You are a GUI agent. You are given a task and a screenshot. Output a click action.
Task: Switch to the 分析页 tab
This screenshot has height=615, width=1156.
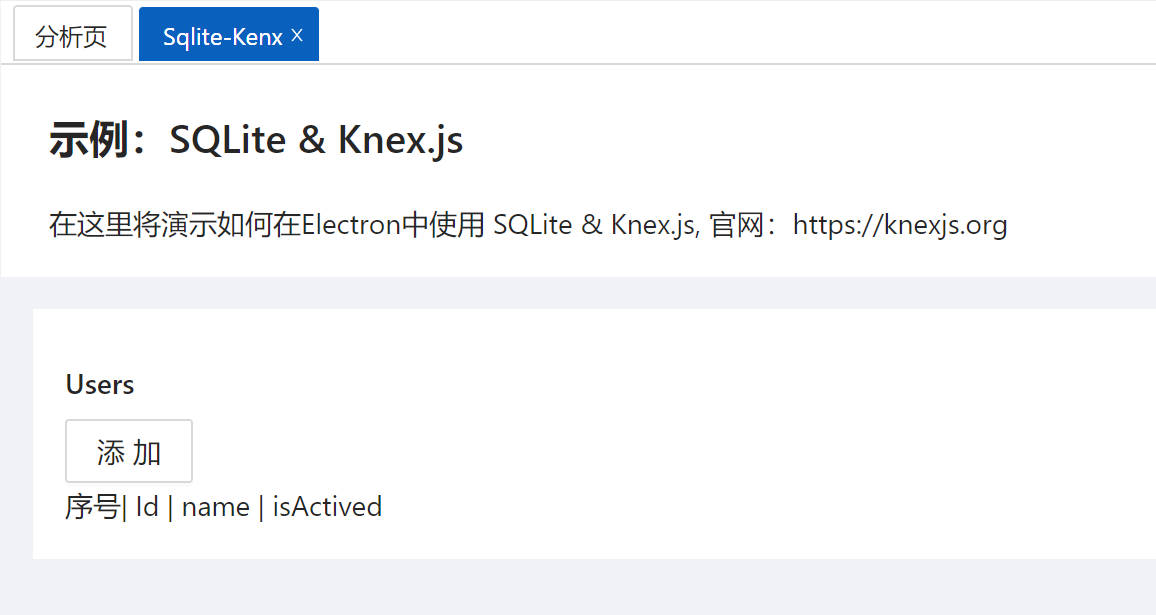tap(72, 36)
